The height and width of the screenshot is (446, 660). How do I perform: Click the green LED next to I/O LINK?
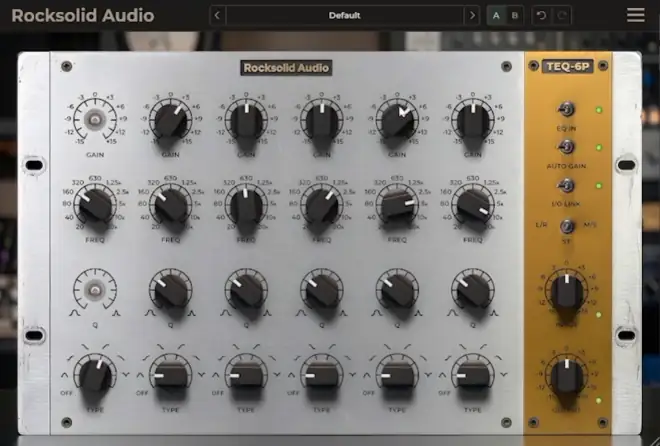pos(599,186)
